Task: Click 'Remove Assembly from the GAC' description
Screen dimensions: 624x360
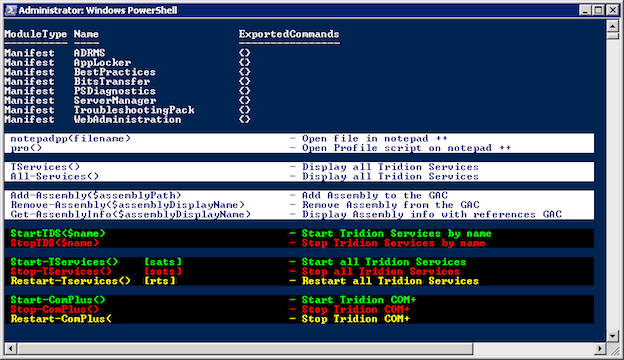Action: [x=390, y=205]
